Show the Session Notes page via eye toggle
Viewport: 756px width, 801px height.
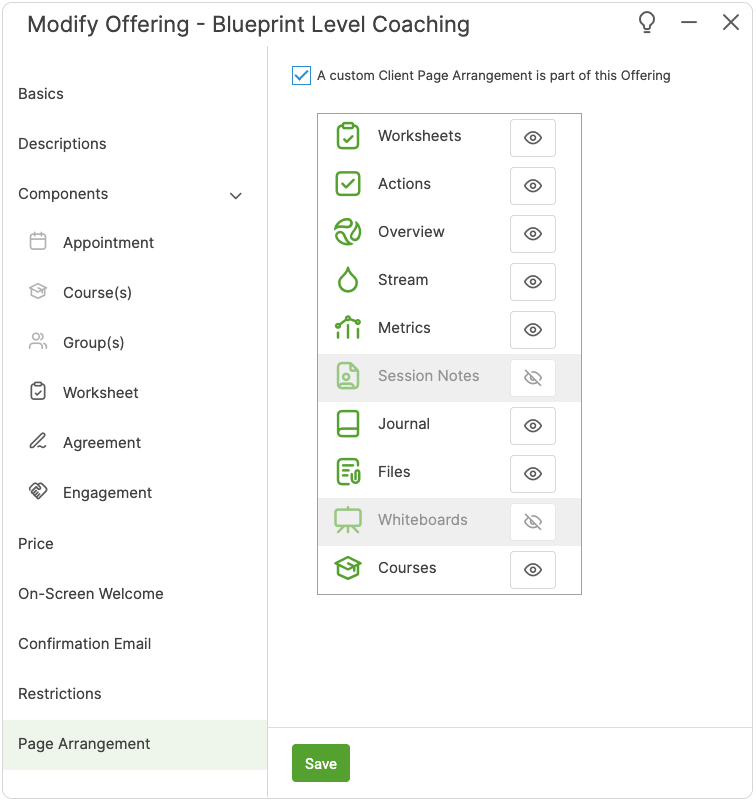coord(532,378)
